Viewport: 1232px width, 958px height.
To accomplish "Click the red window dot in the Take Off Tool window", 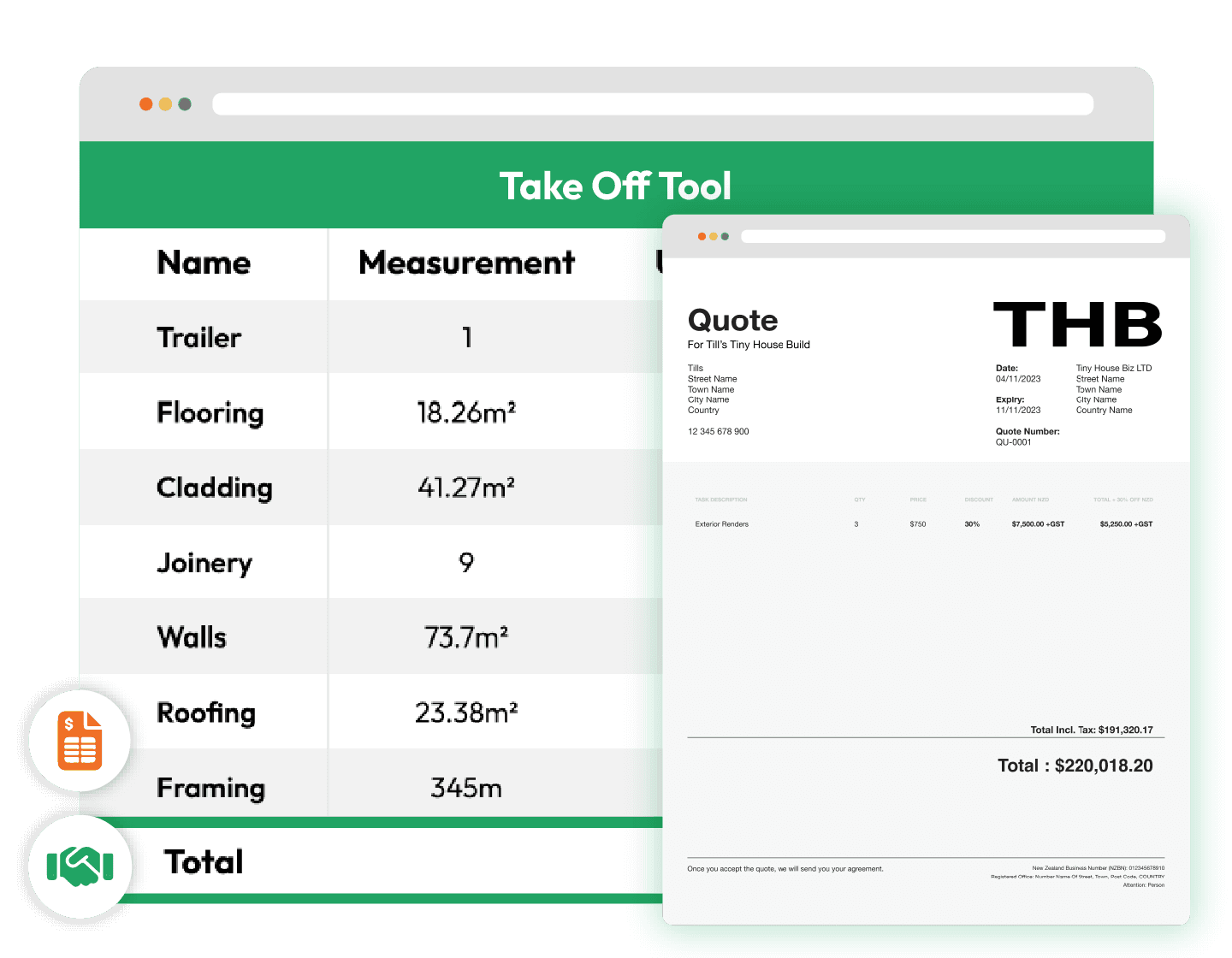I will [146, 104].
